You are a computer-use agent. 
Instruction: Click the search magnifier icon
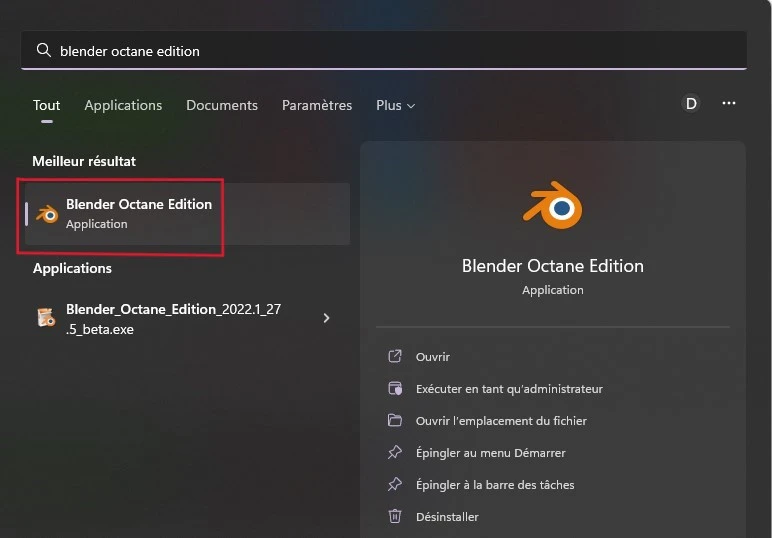pos(44,50)
